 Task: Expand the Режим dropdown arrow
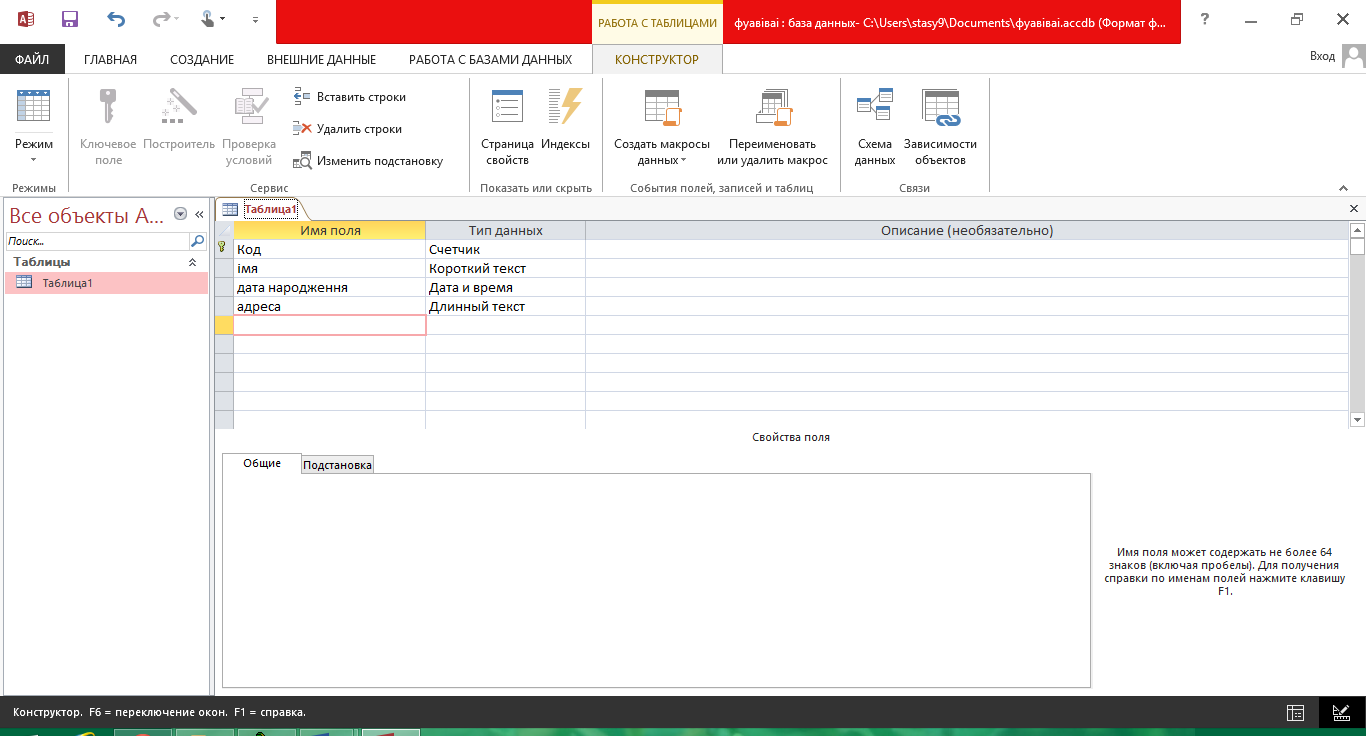point(33,159)
